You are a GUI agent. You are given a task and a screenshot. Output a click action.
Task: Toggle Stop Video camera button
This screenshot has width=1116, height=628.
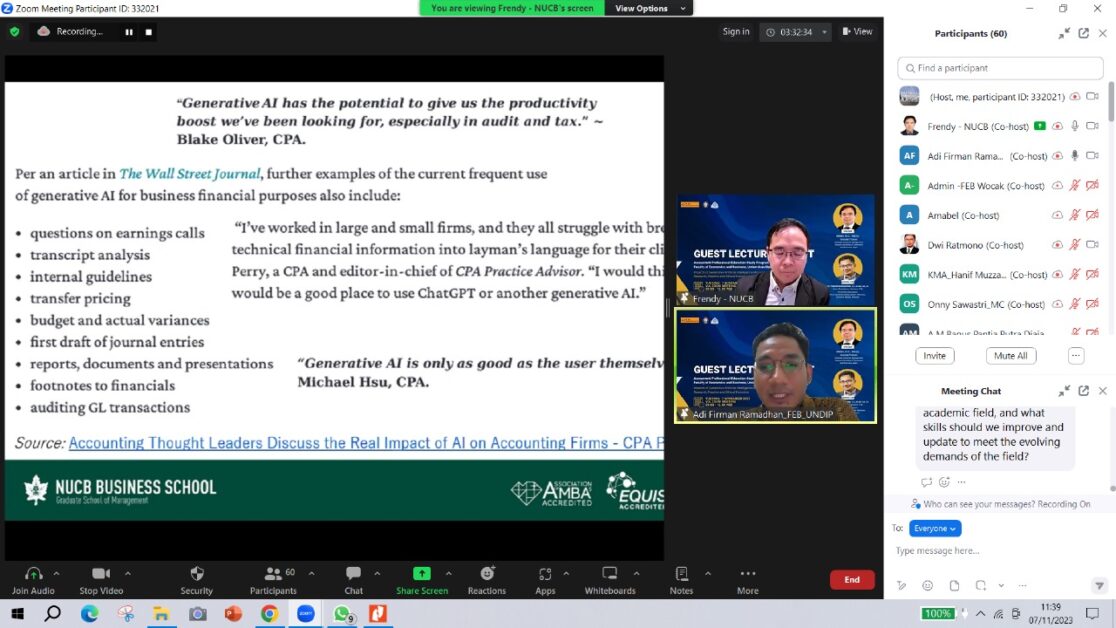[x=101, y=574]
